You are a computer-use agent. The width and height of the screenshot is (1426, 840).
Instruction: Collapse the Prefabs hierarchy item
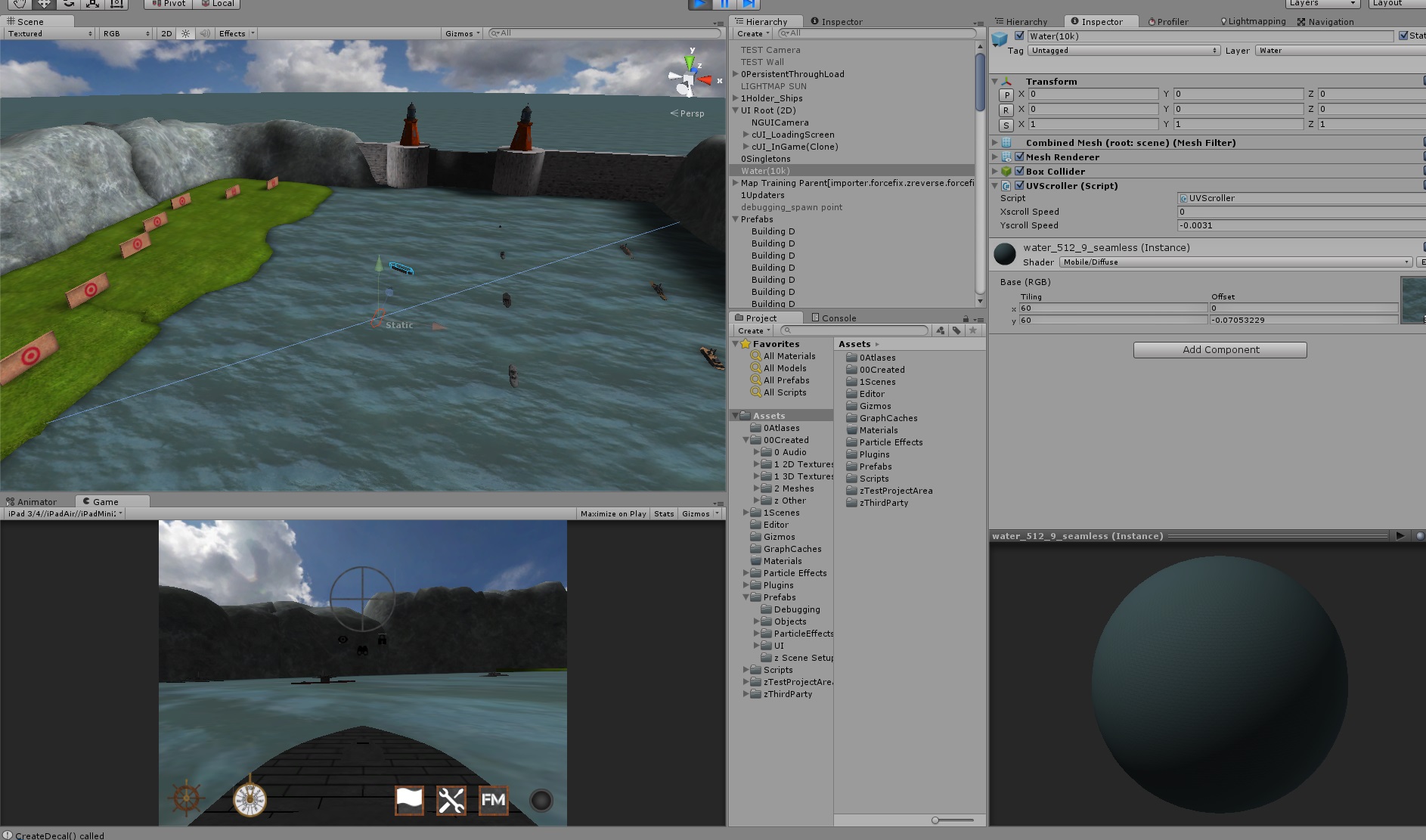pos(736,219)
